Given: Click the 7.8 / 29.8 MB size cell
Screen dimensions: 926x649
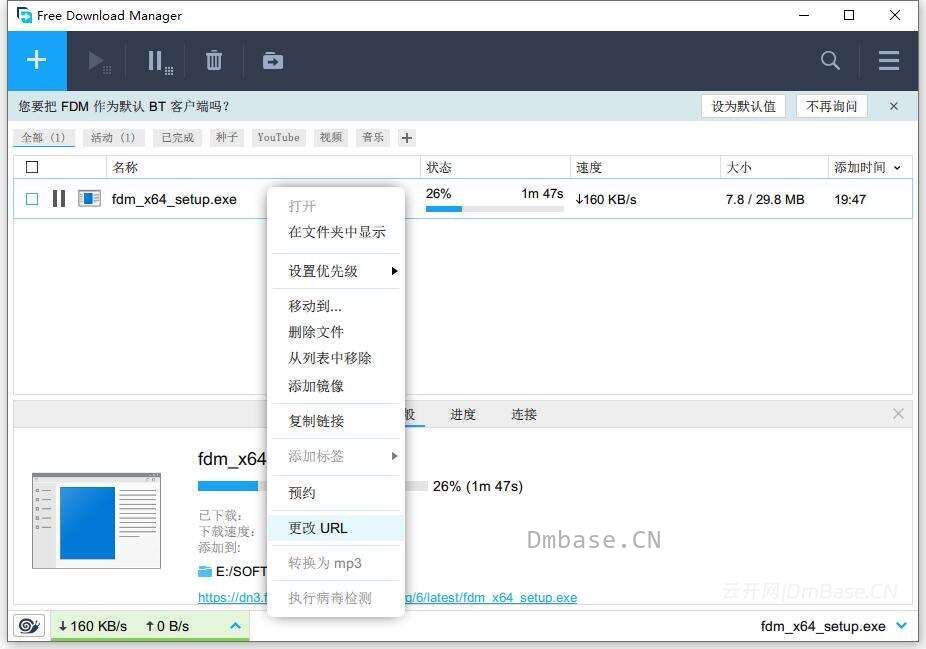Looking at the screenshot, I should (x=765, y=200).
